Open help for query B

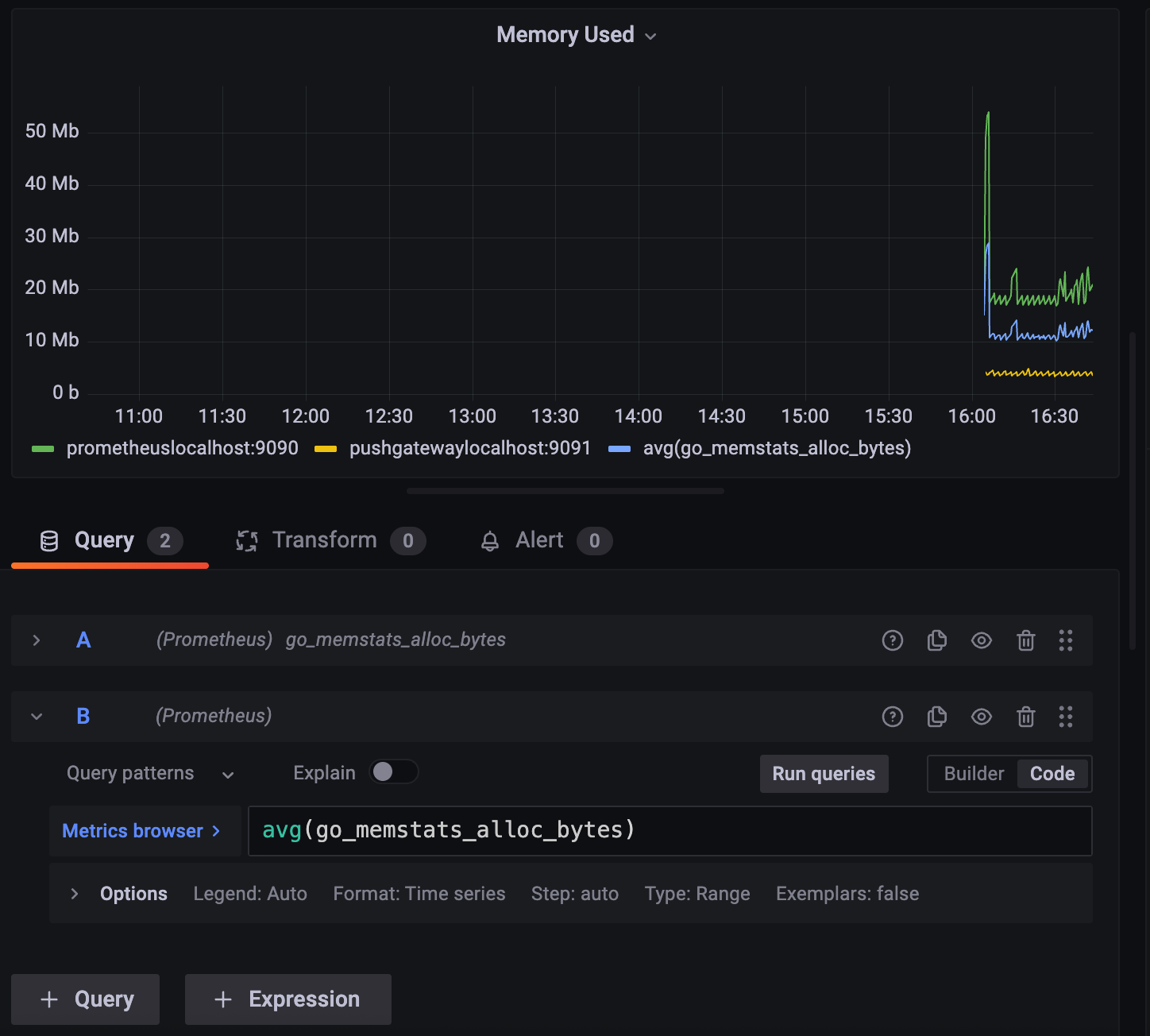[x=893, y=717]
